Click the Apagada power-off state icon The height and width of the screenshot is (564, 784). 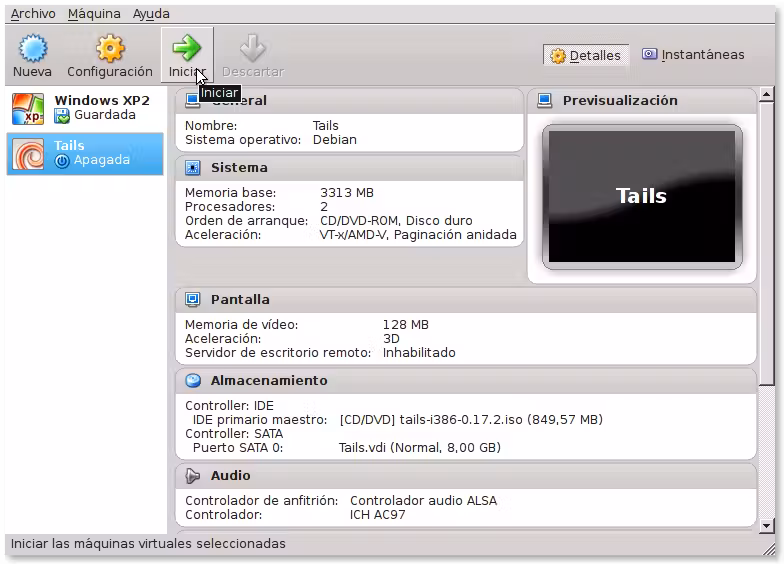(62, 161)
